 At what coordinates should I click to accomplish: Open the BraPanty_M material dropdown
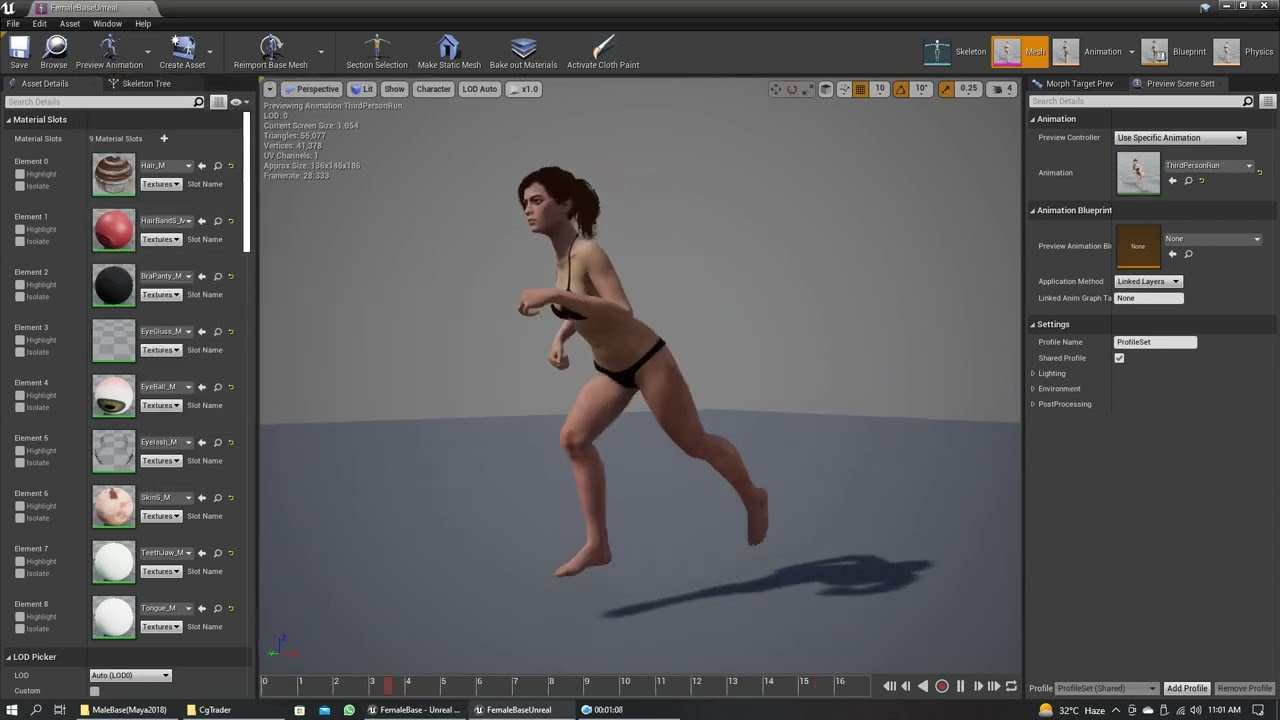pos(166,276)
